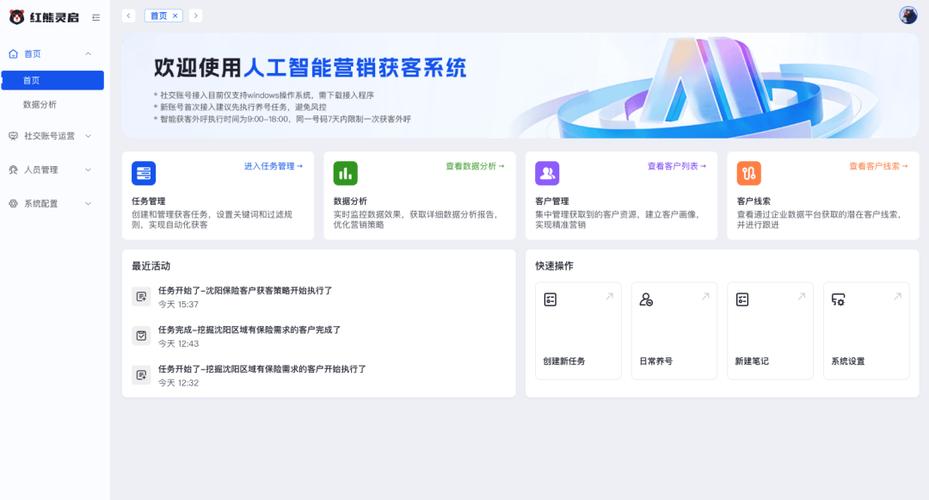Open the 社交账号运营 sidebar menu
929x500 pixels.
(x=50, y=136)
